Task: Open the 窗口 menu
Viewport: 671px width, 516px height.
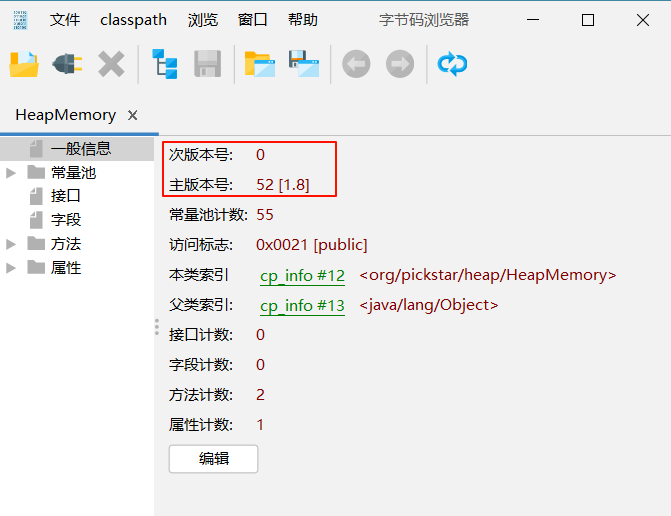Action: coord(252,20)
